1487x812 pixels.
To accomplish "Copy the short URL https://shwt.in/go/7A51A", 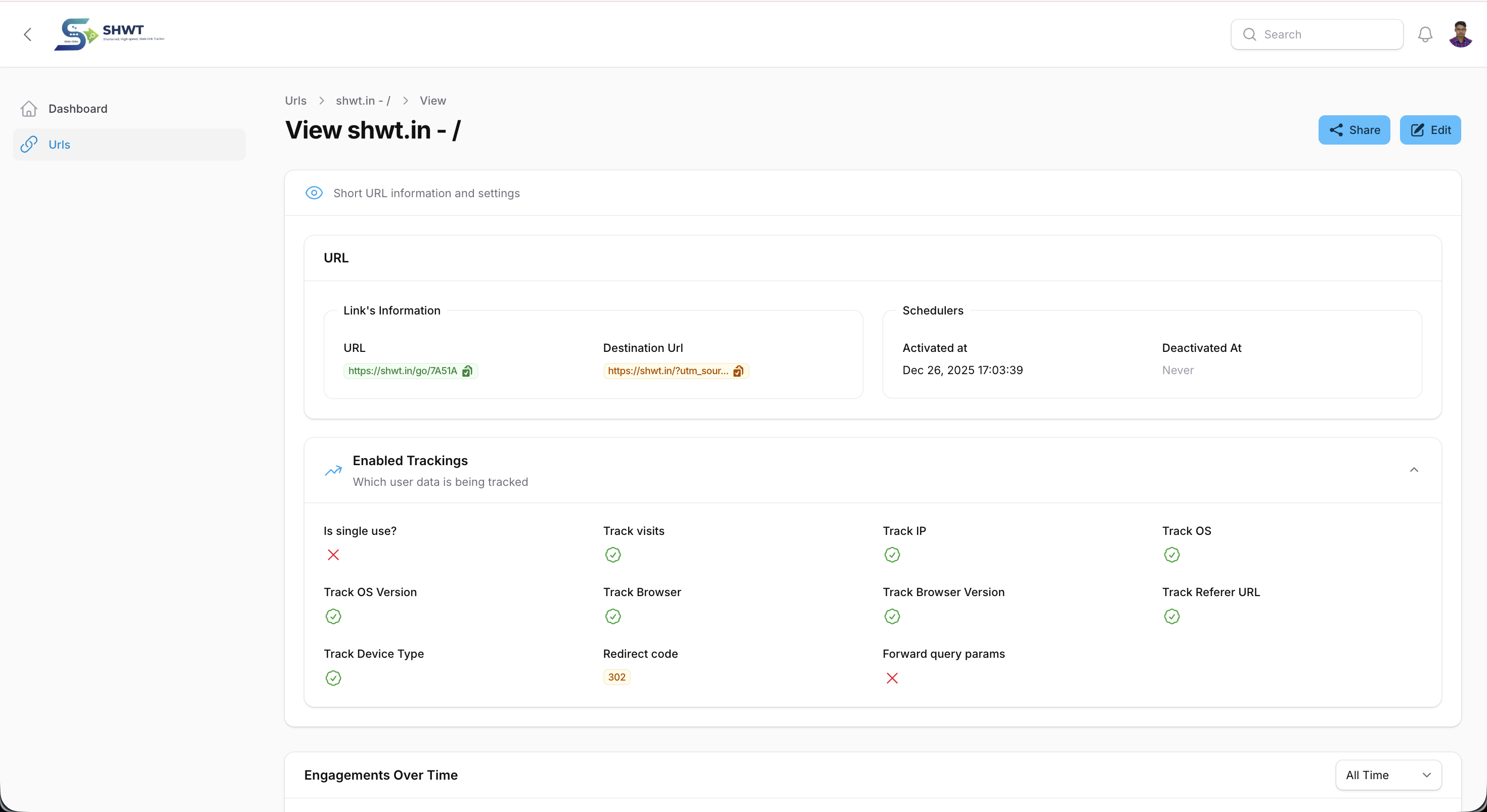I will [467, 371].
